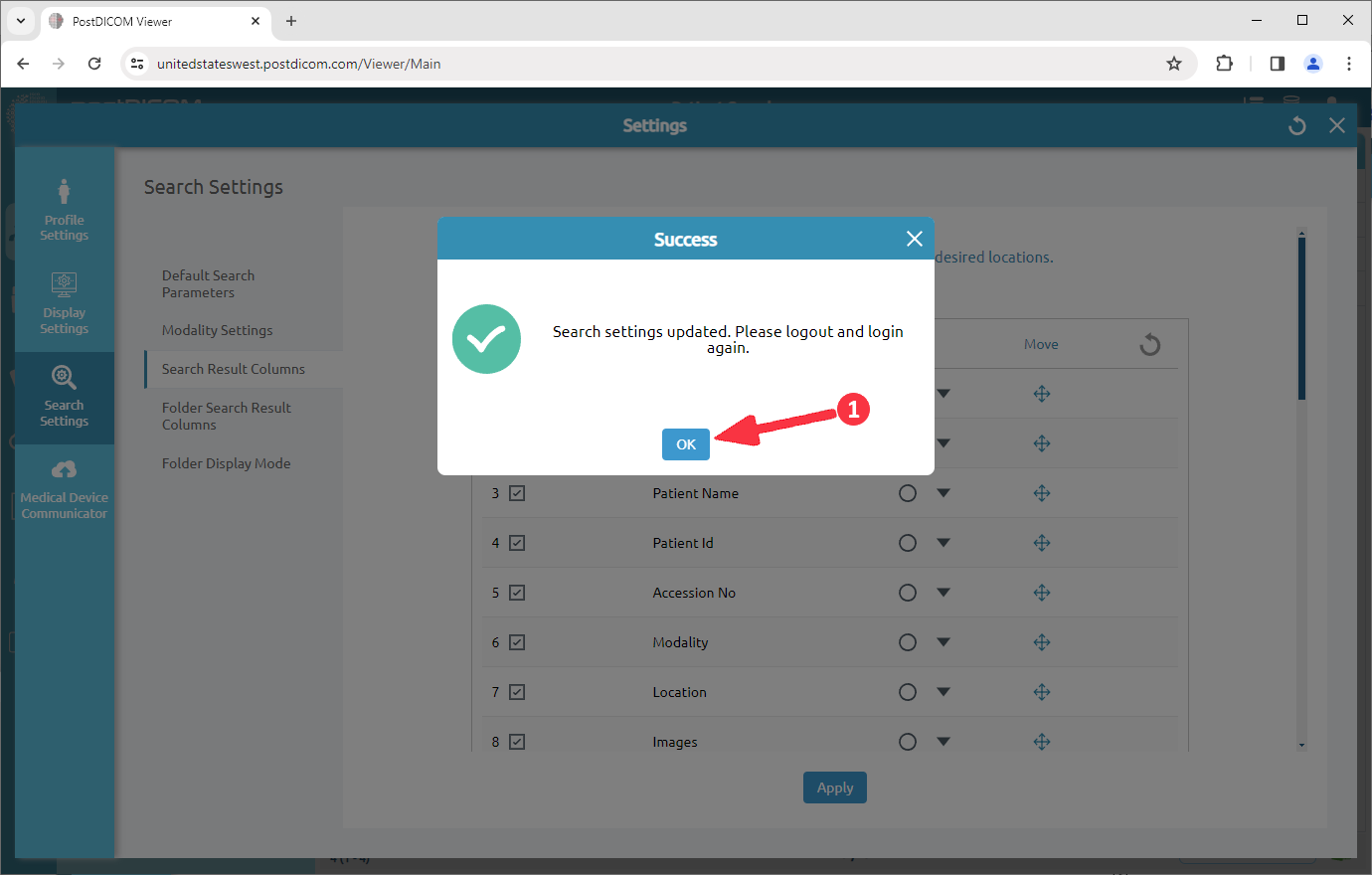Open Profile Settings from the sidebar
This screenshot has width=1372, height=875.
tap(64, 207)
